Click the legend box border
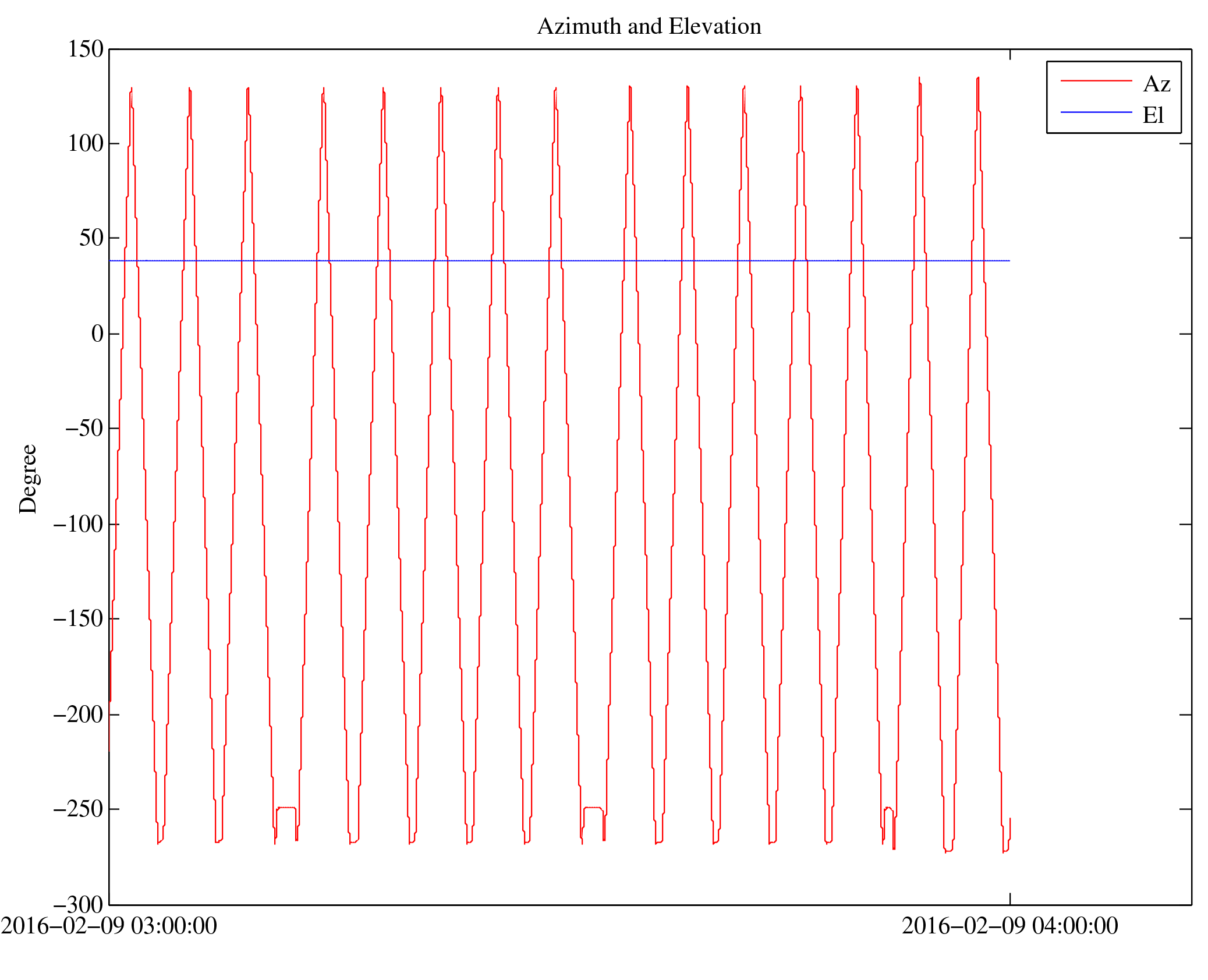This screenshot has width=1208, height=980. click(x=1047, y=97)
